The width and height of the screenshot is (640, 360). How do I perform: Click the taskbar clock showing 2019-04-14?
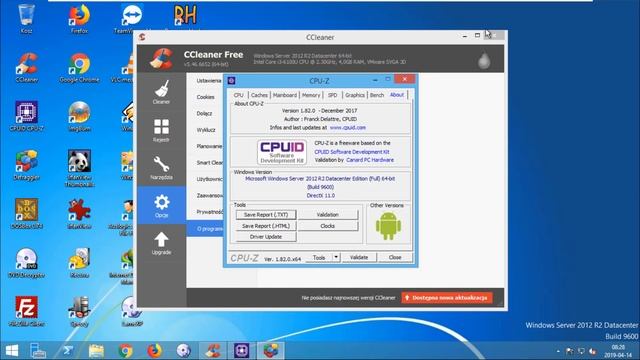(618, 351)
